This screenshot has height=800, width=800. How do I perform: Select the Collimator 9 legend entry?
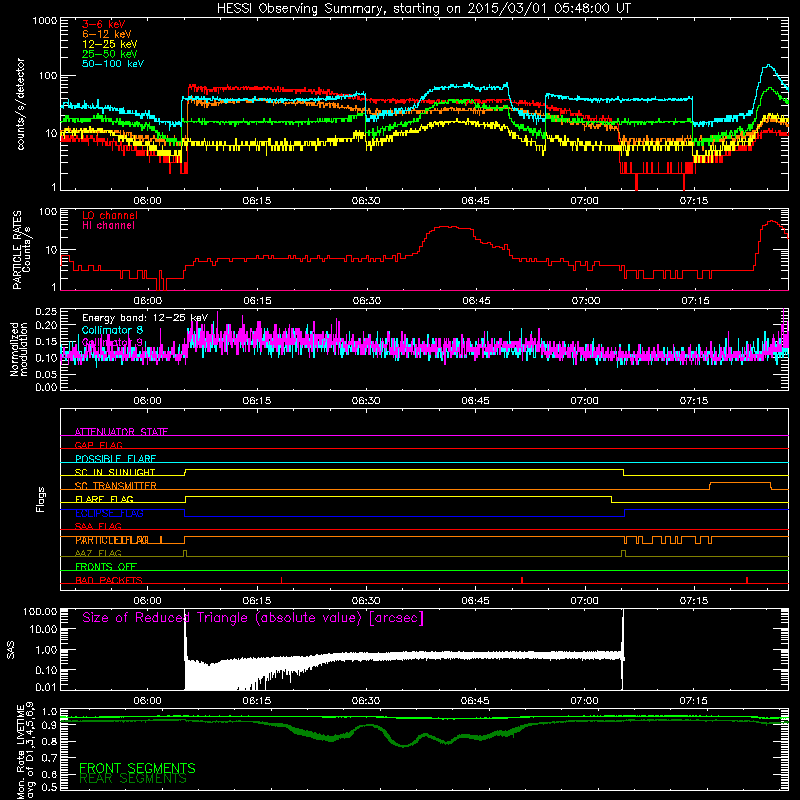112,342
